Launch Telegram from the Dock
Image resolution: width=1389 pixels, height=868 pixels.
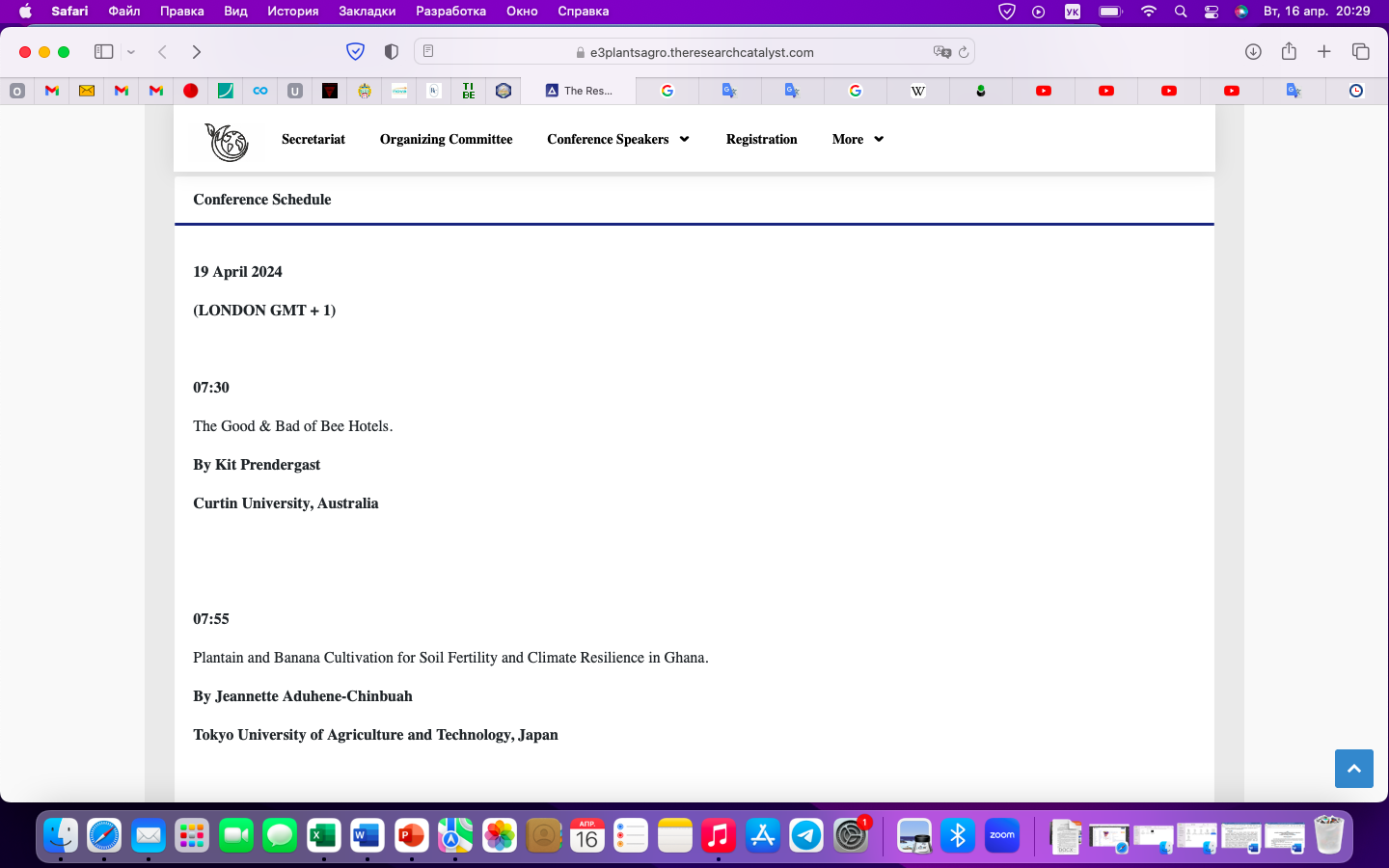click(806, 835)
